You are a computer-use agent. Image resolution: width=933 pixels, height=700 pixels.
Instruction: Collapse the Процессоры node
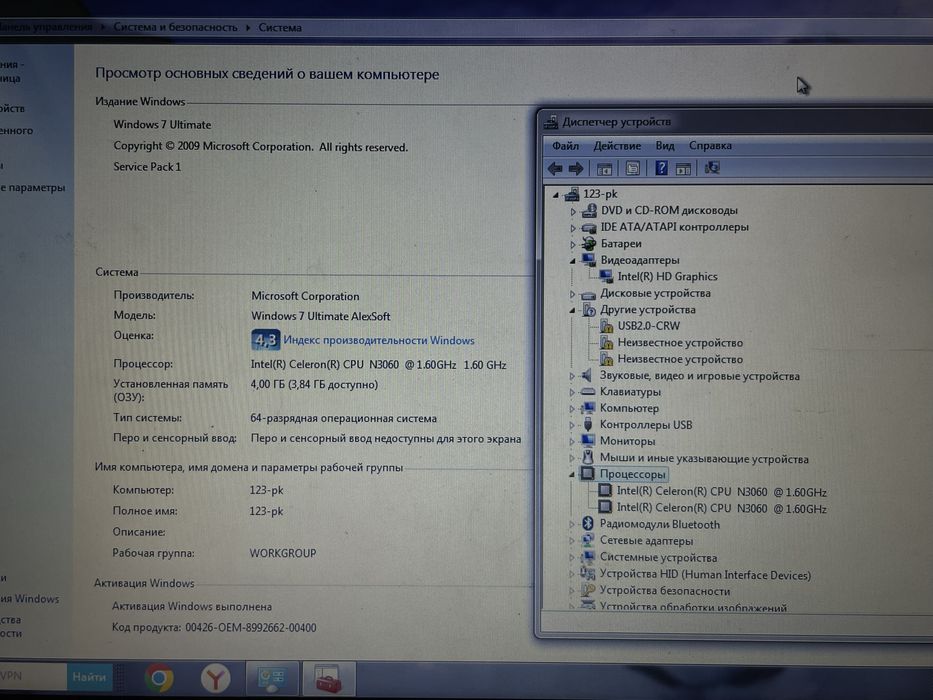572,475
